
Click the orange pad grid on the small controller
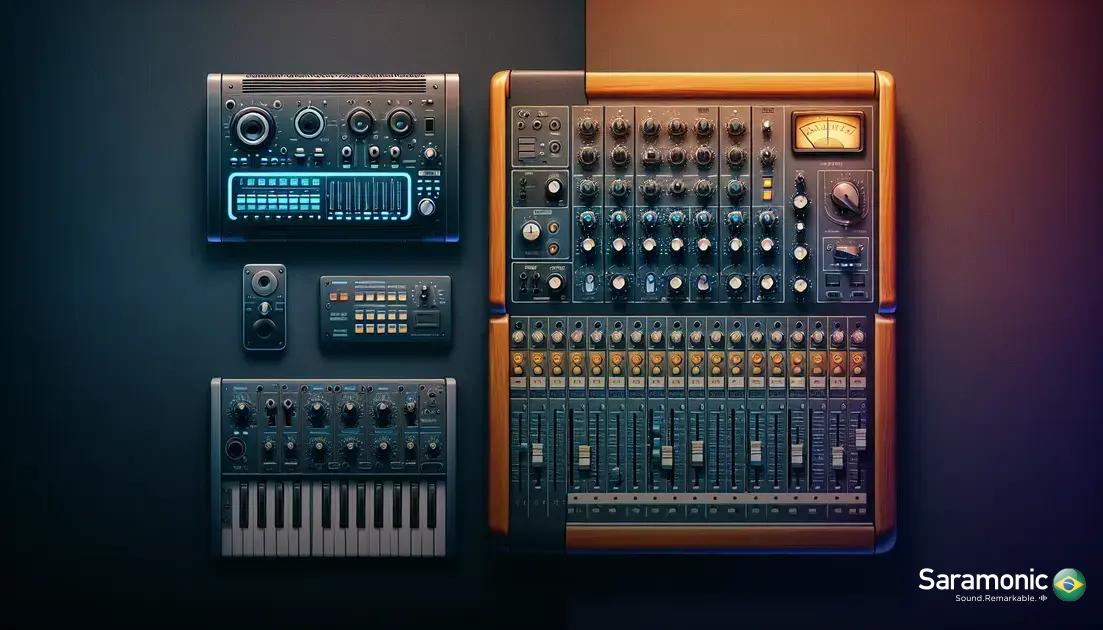[x=381, y=312]
